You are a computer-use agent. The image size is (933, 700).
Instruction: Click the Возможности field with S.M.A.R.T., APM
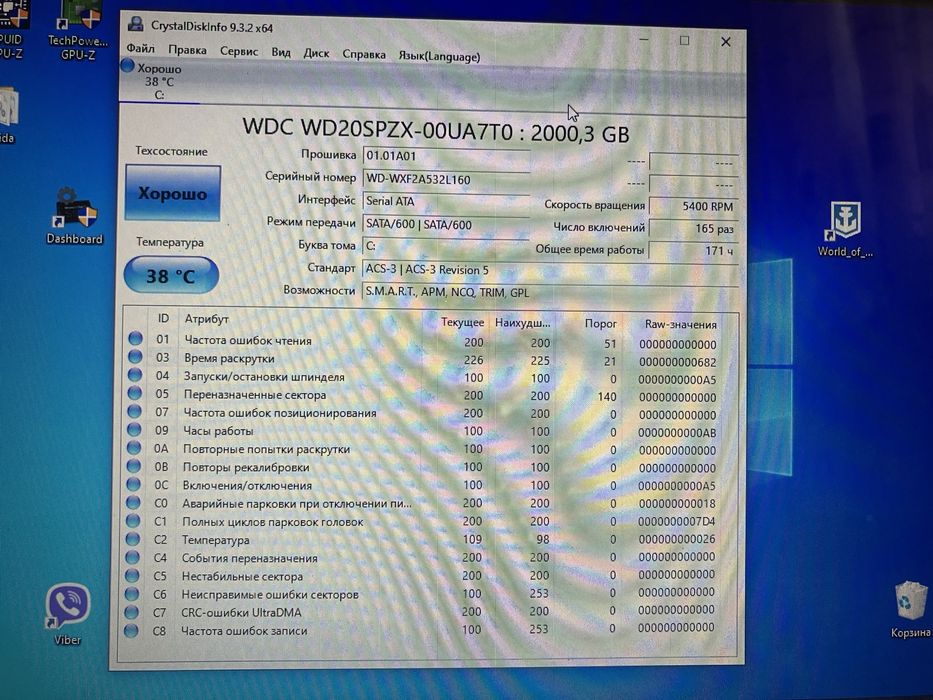click(550, 292)
